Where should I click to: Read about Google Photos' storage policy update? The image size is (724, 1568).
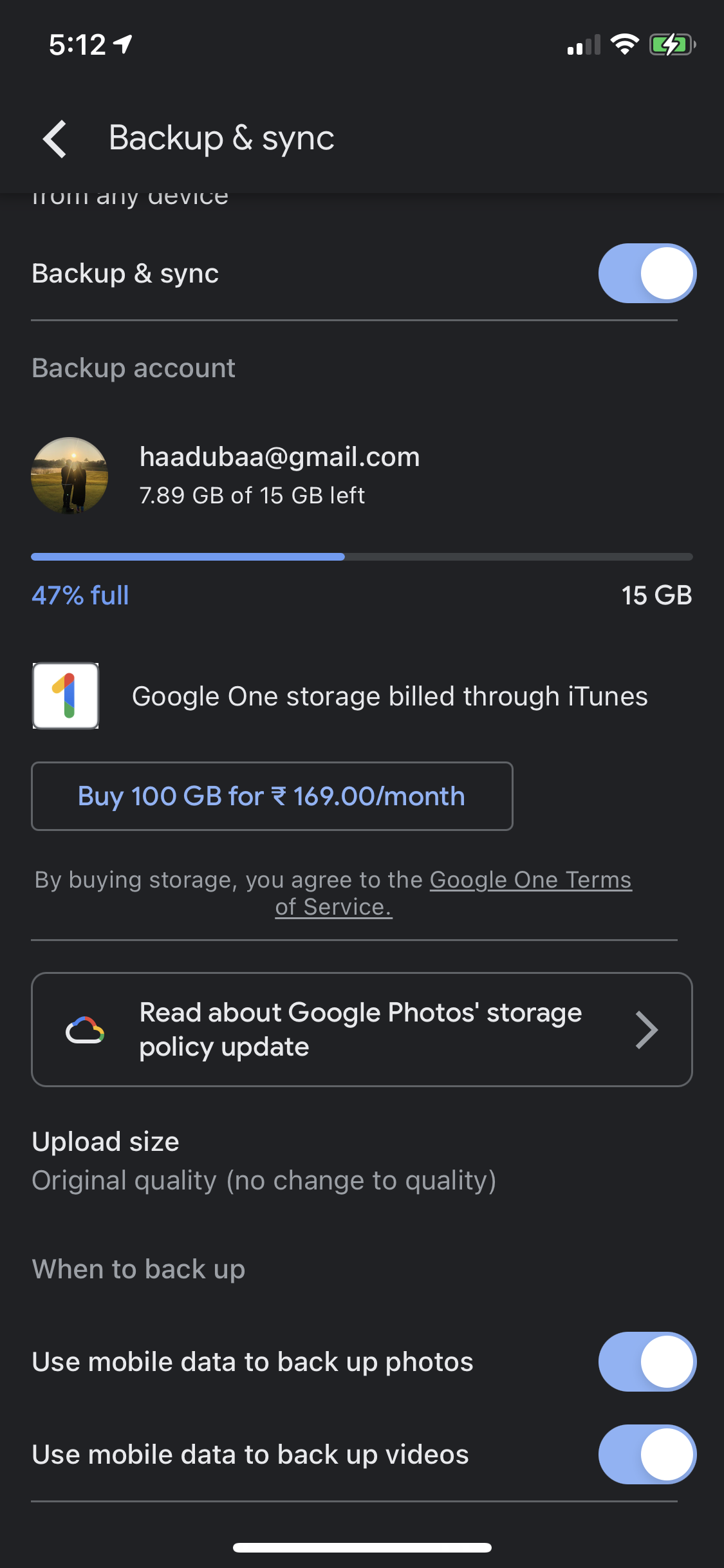pos(360,1029)
